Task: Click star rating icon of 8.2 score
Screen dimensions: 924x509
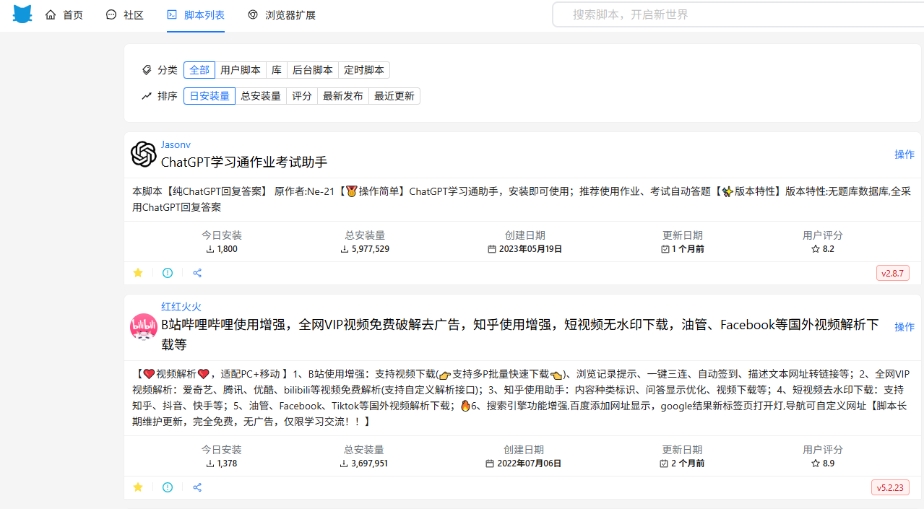Action: point(816,249)
